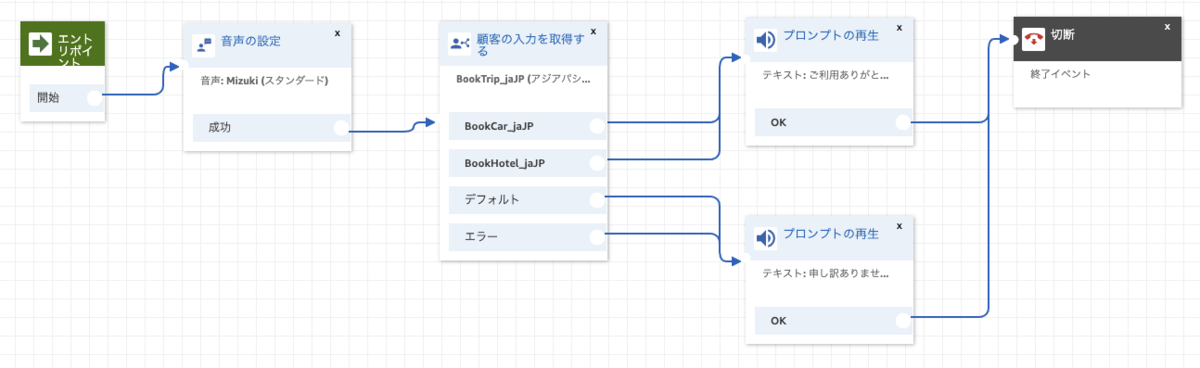Screen dimensions: 1200x368
Task: Click OK connector circle of 申し訳ありませ prompt
Action: pyautogui.click(x=903, y=321)
